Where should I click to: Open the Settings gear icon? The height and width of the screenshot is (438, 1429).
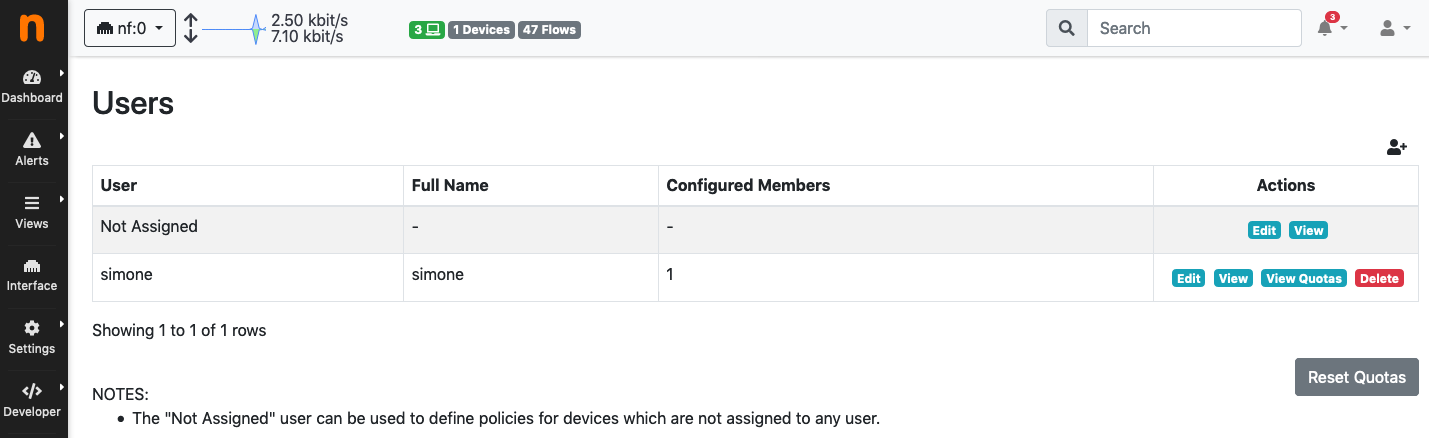32,328
